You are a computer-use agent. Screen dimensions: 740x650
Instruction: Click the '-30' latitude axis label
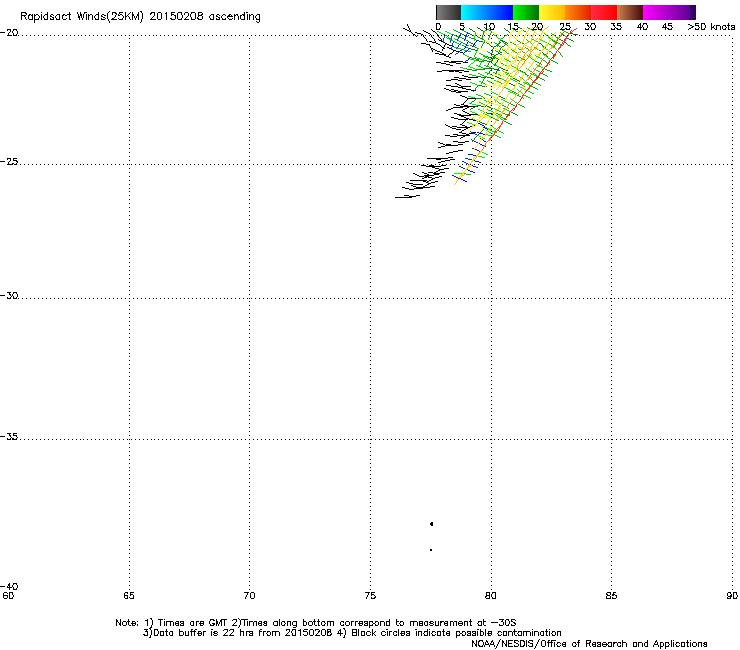[9, 295]
